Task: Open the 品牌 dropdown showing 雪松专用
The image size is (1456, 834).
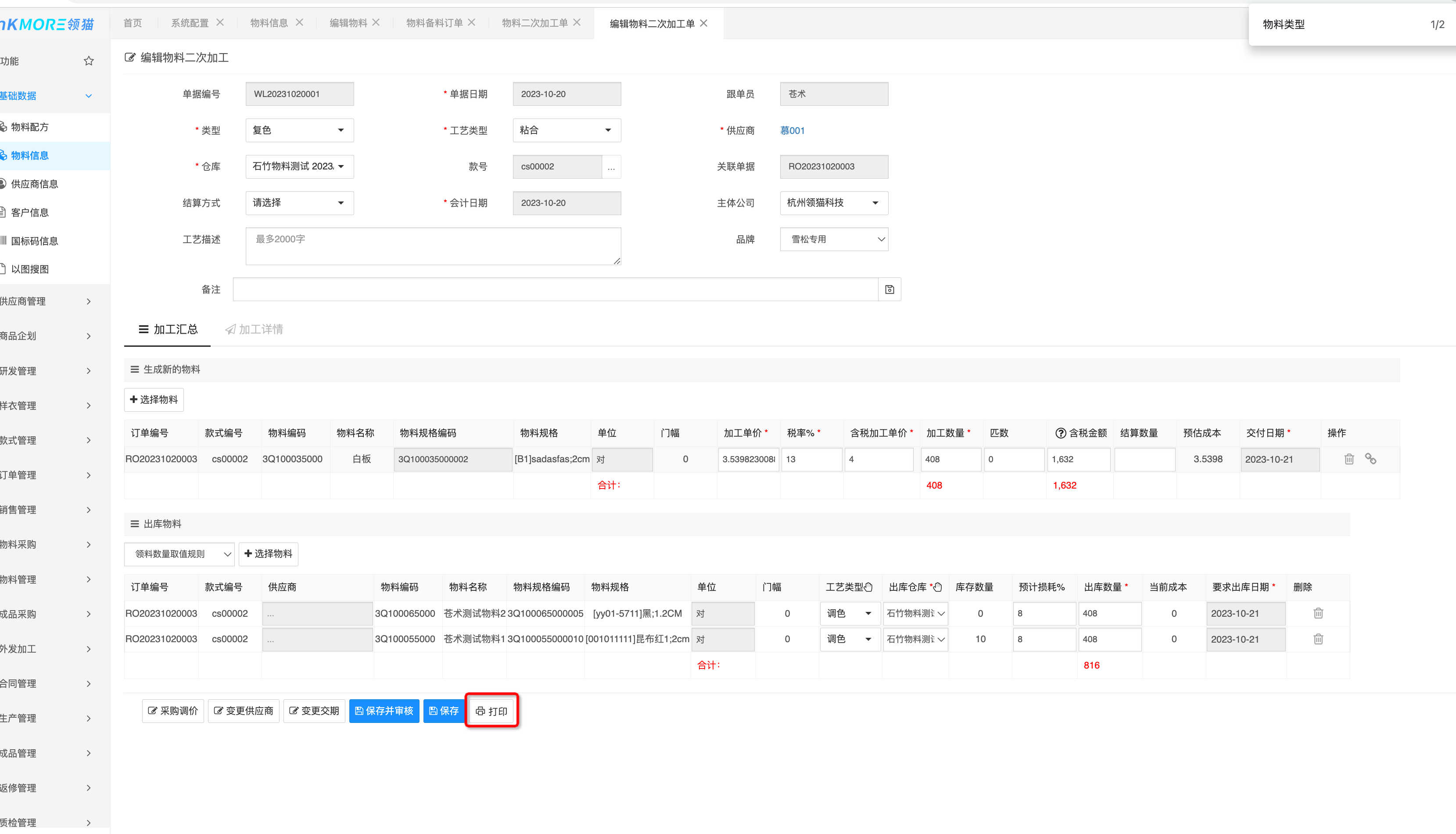Action: (x=834, y=239)
